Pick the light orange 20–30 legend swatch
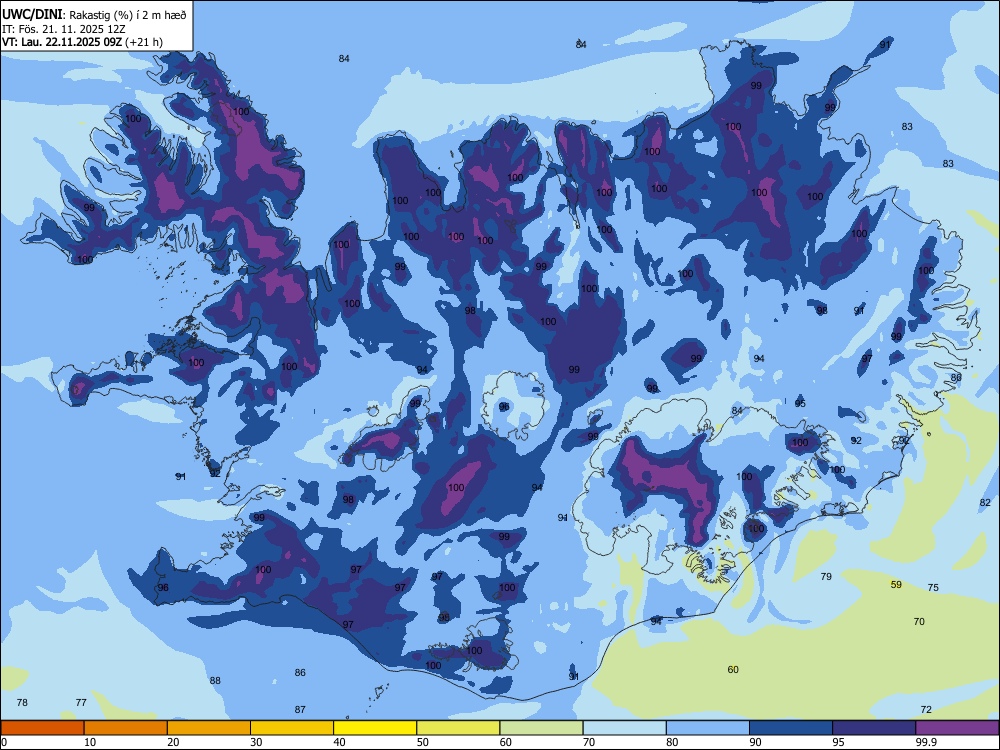The image size is (1000, 750). [x=209, y=728]
